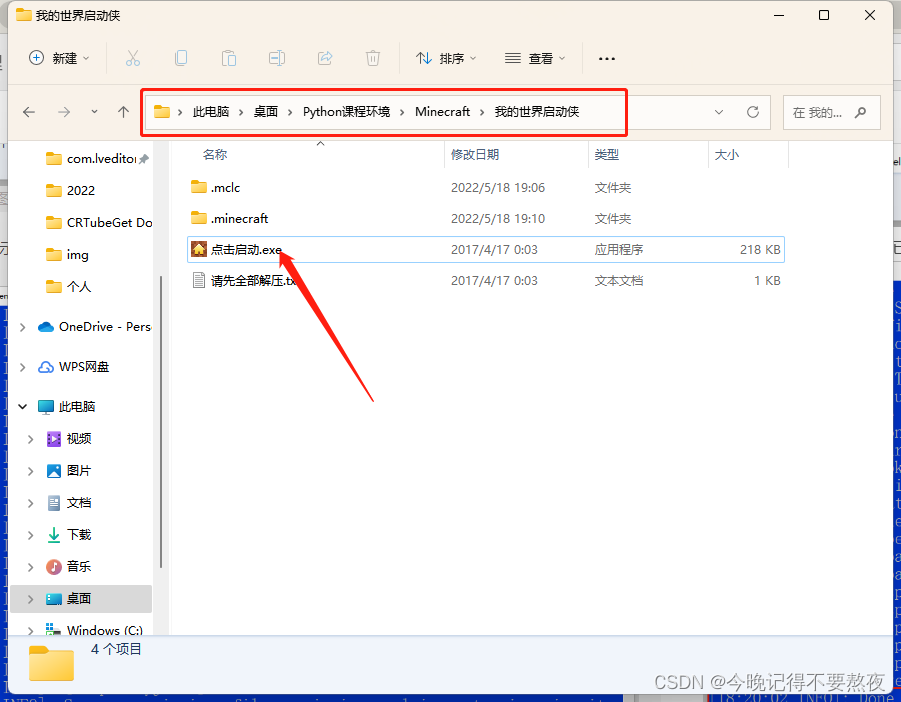Click the 视频 video library icon
901x702 pixels.
click(53, 439)
